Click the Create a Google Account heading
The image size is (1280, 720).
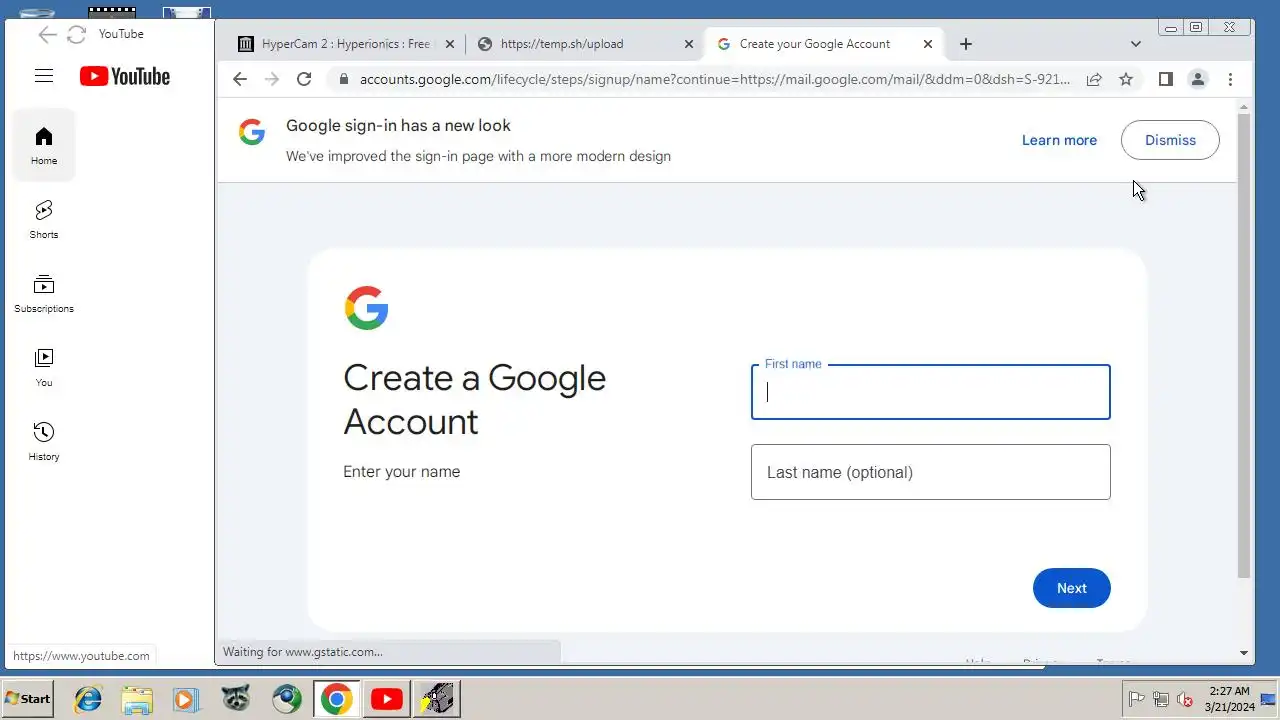(x=474, y=399)
